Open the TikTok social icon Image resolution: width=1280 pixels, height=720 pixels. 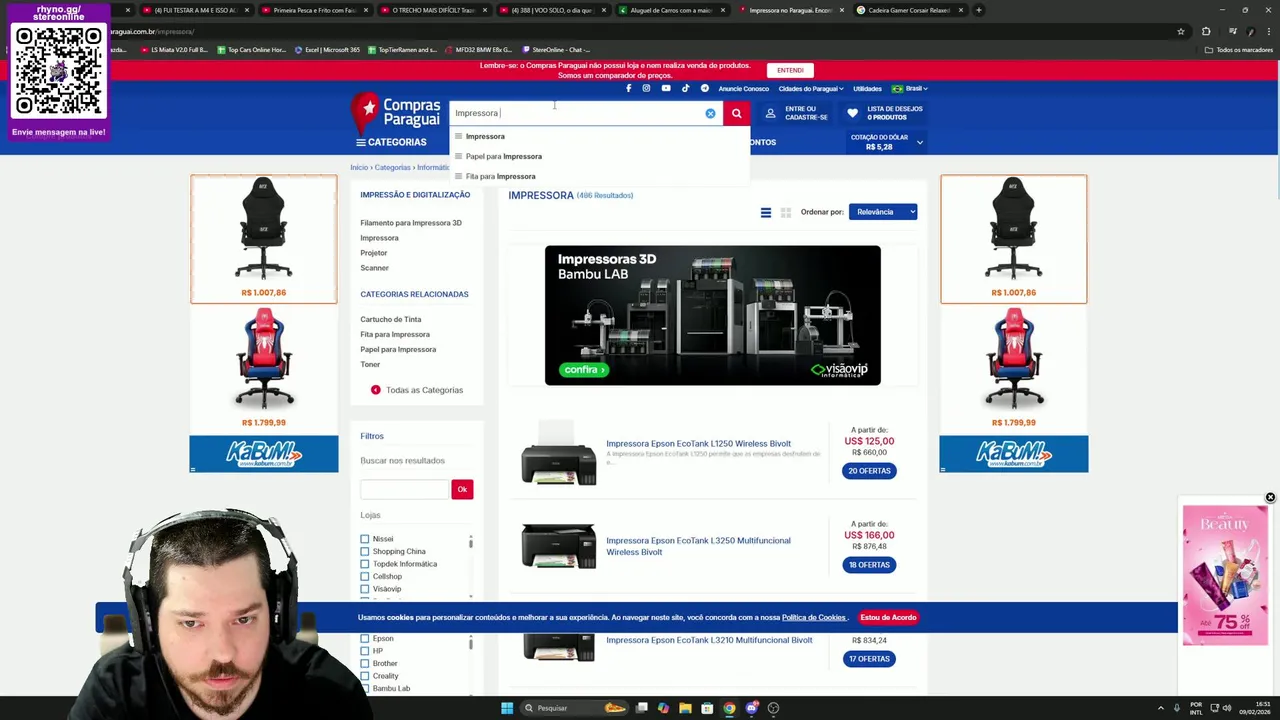pos(685,88)
